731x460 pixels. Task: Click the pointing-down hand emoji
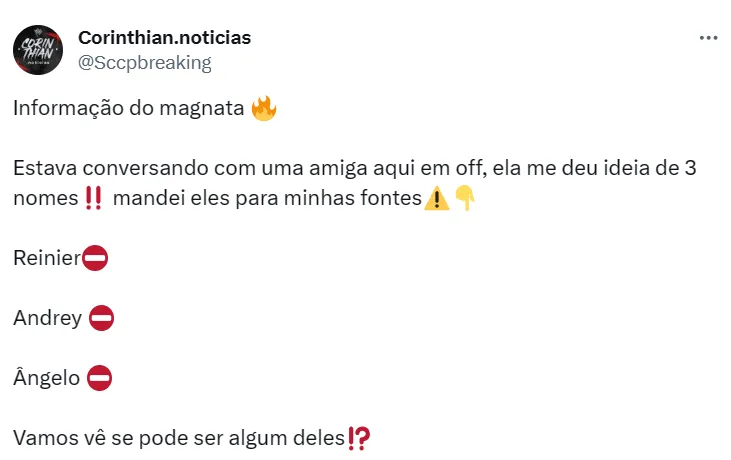[x=465, y=199]
